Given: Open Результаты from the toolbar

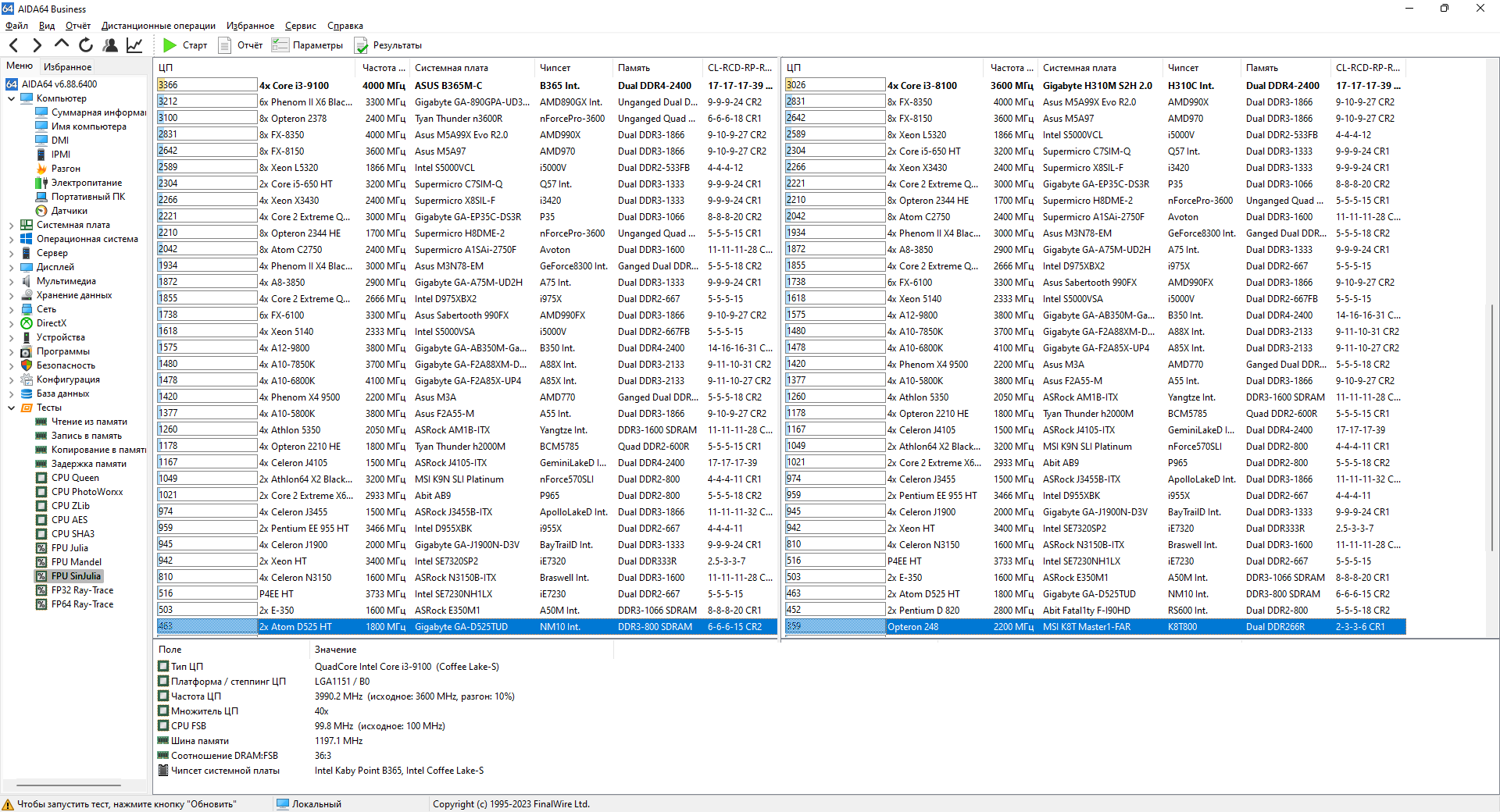Looking at the screenshot, I should (x=388, y=45).
